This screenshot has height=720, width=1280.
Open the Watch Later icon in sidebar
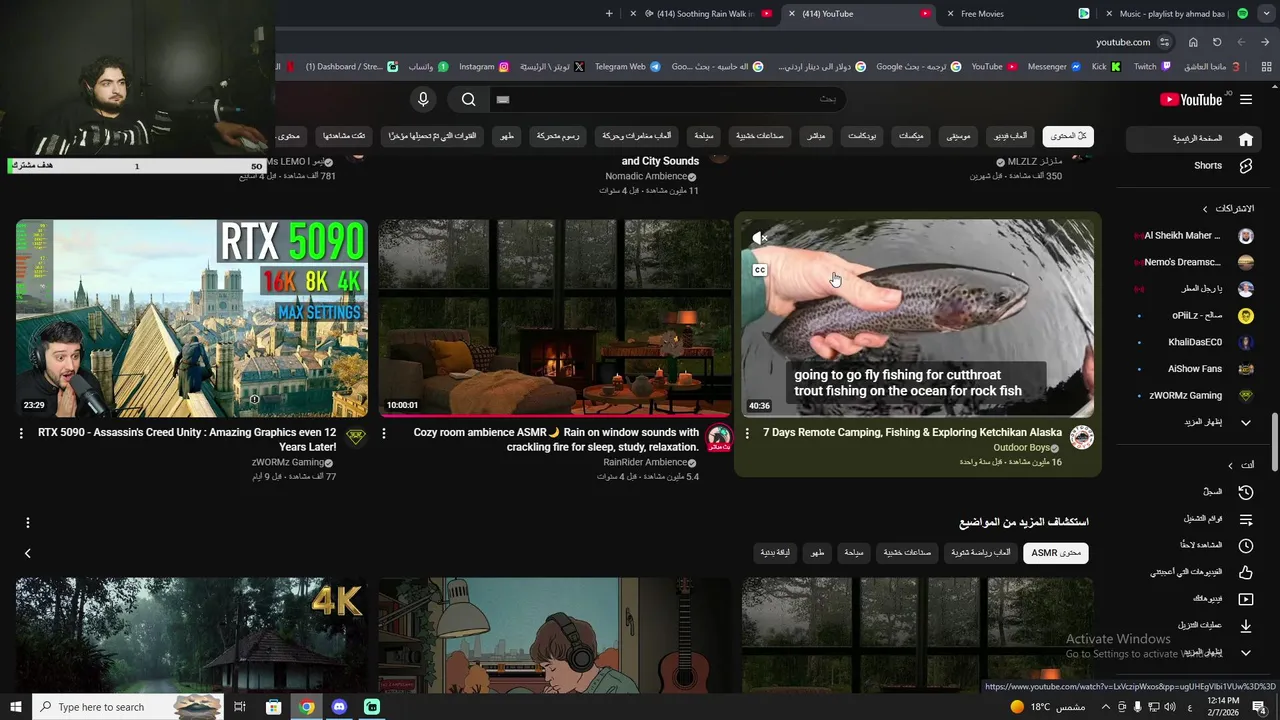[1245, 546]
